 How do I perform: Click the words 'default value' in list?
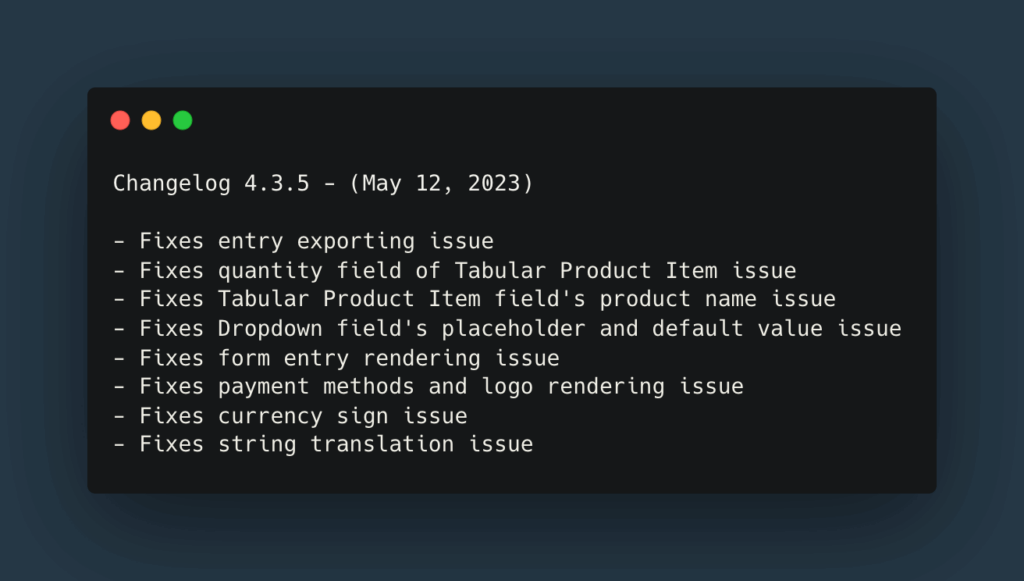point(737,328)
